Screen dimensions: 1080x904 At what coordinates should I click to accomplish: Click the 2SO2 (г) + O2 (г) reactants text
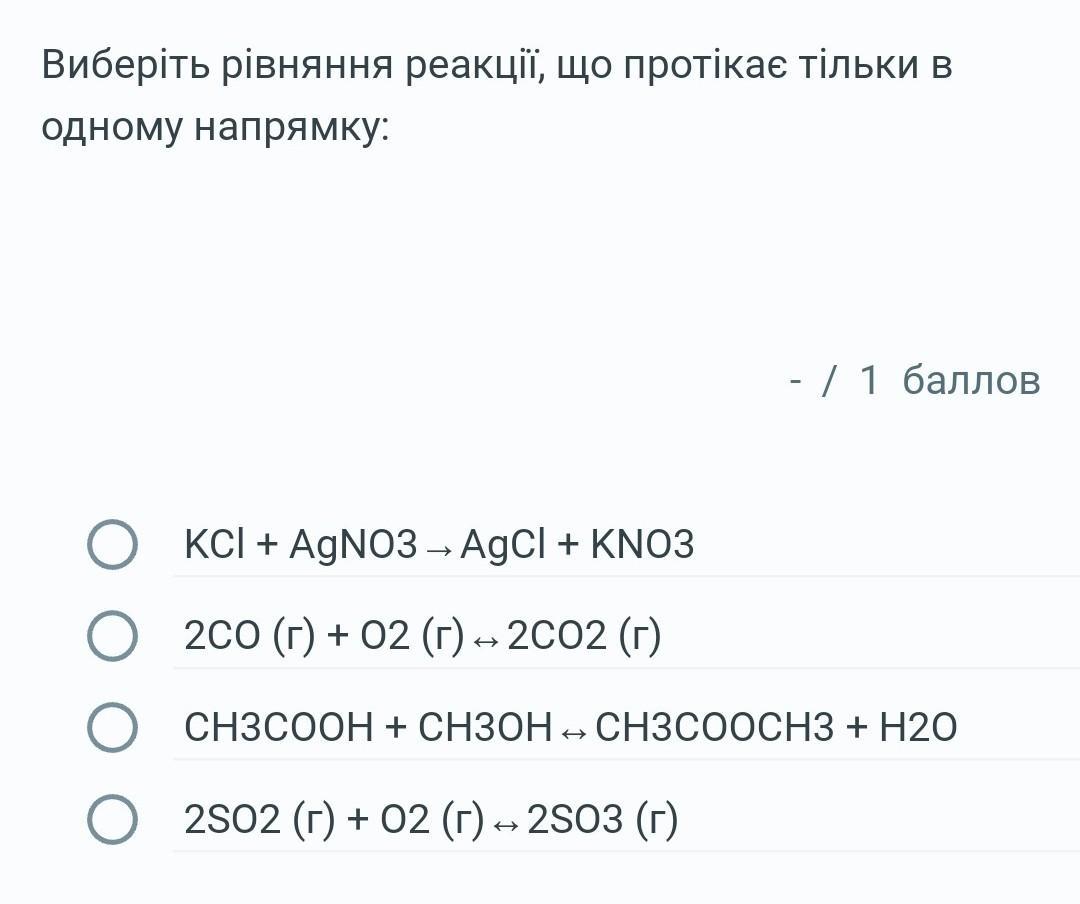pyautogui.click(x=334, y=819)
